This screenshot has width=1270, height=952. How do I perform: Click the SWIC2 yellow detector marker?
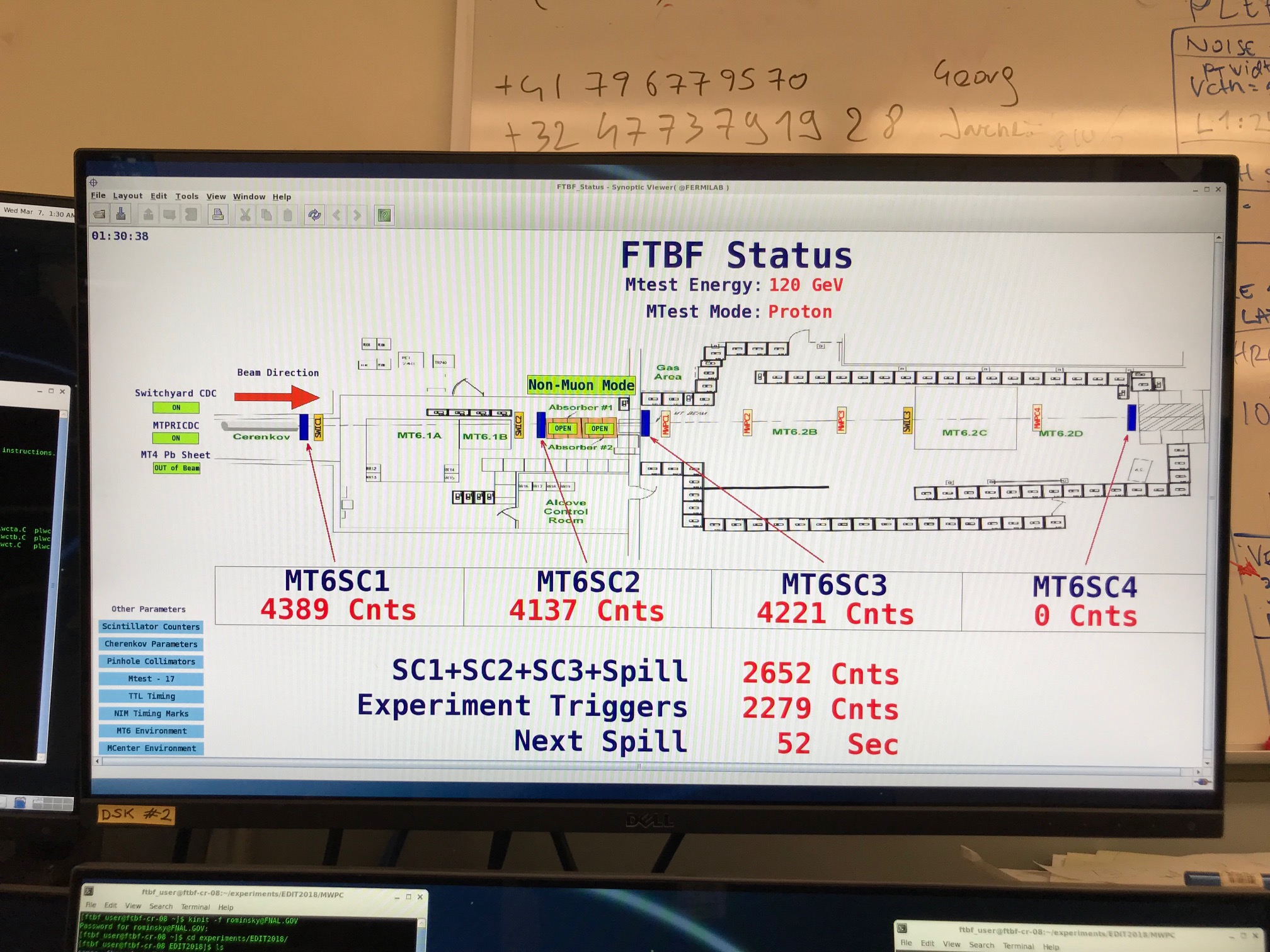click(518, 426)
